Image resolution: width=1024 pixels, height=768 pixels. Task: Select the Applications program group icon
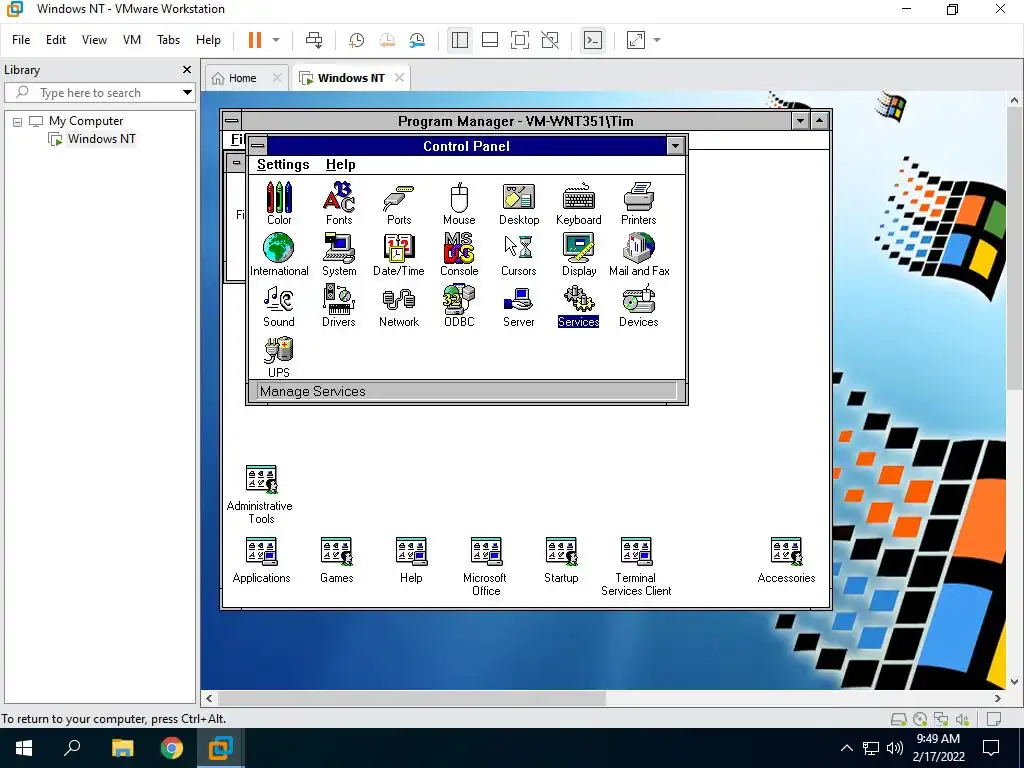point(261,560)
